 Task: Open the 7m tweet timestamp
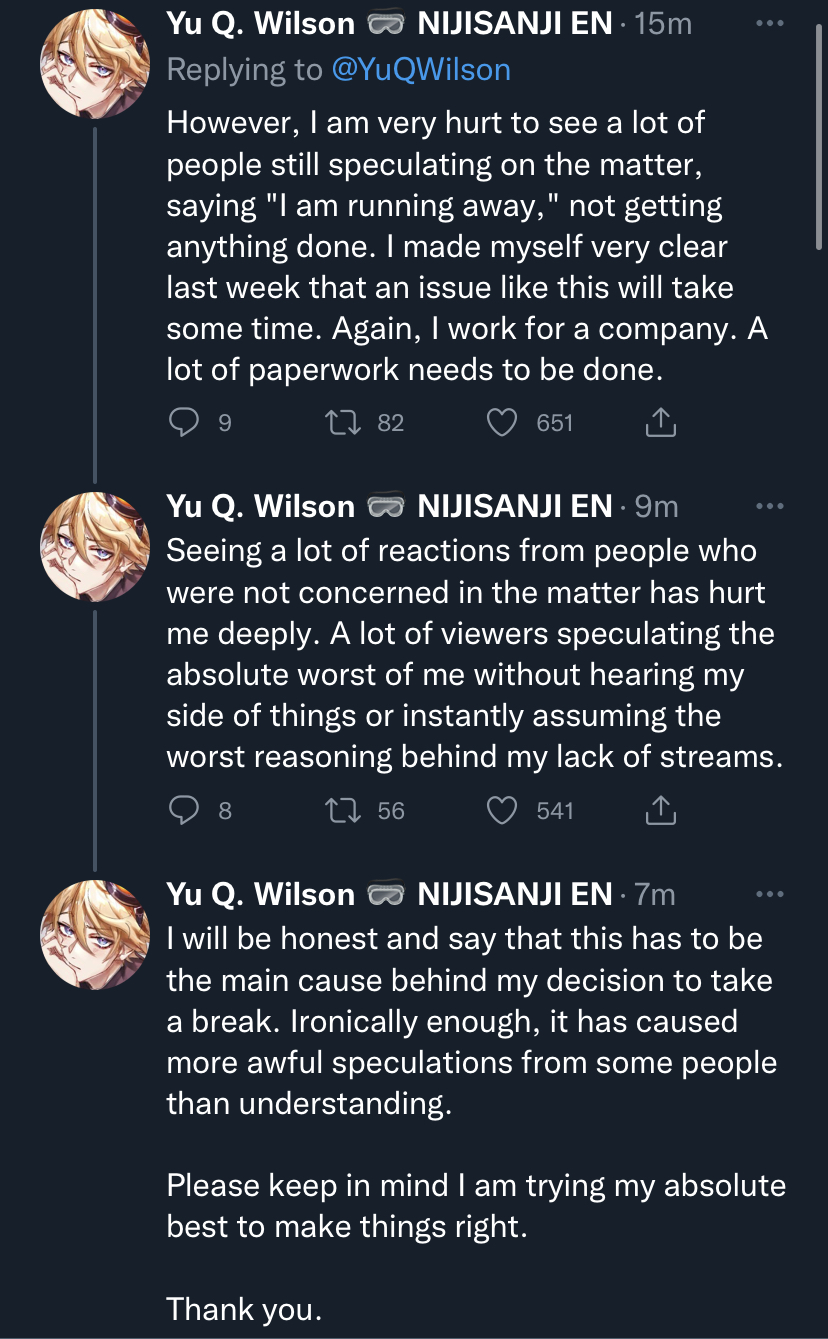click(x=655, y=894)
